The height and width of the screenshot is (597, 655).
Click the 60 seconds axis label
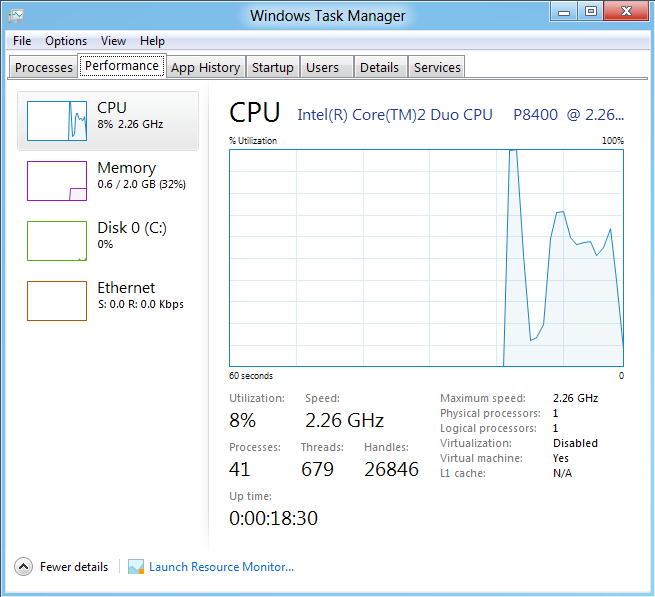tap(251, 376)
